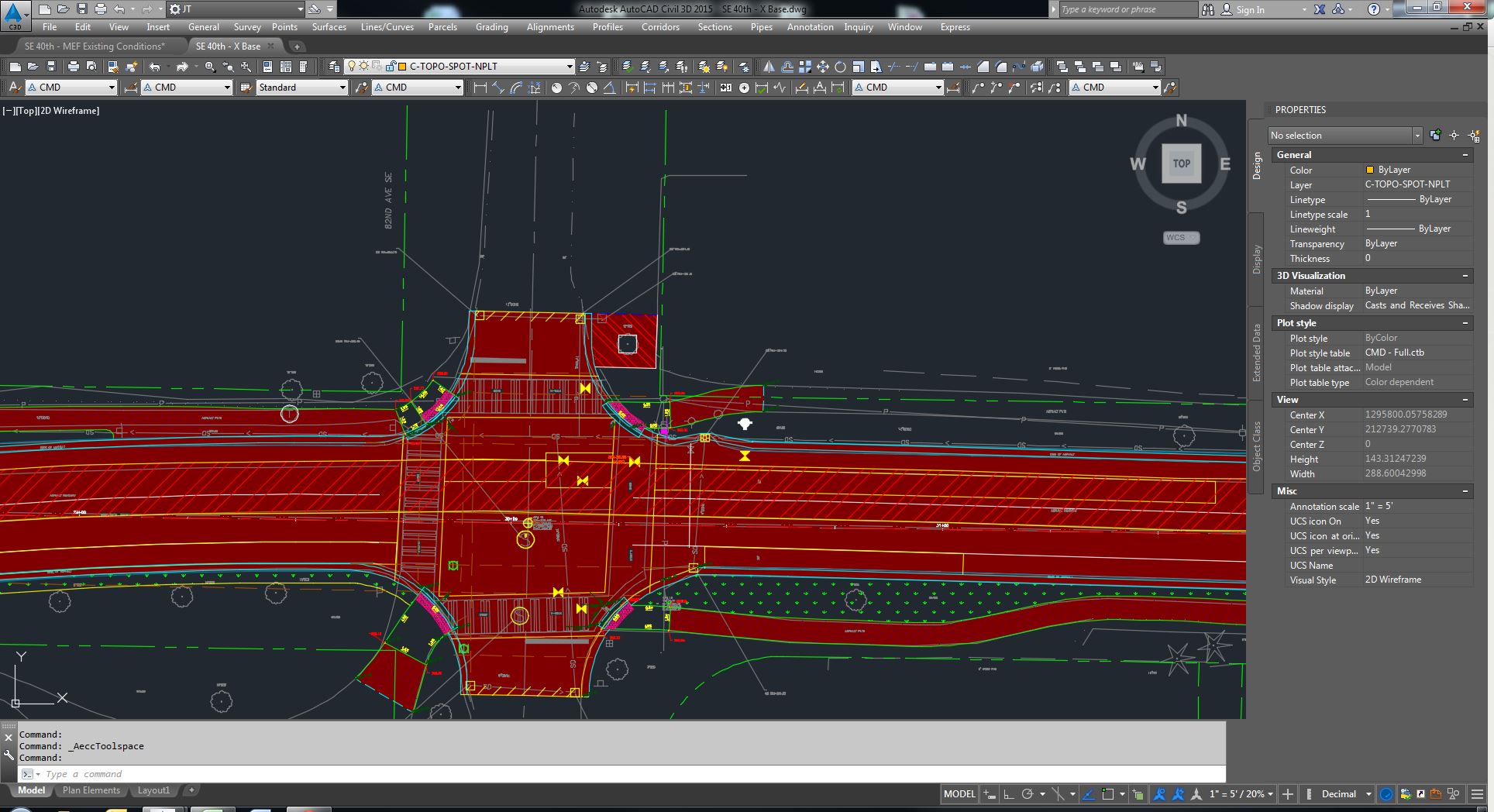Image resolution: width=1494 pixels, height=812 pixels.
Task: Open Plot via the printer icon
Action: pos(74,67)
